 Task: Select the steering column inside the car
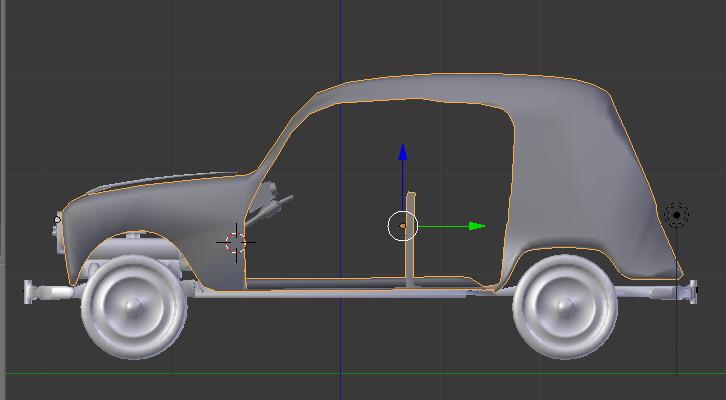(270, 208)
